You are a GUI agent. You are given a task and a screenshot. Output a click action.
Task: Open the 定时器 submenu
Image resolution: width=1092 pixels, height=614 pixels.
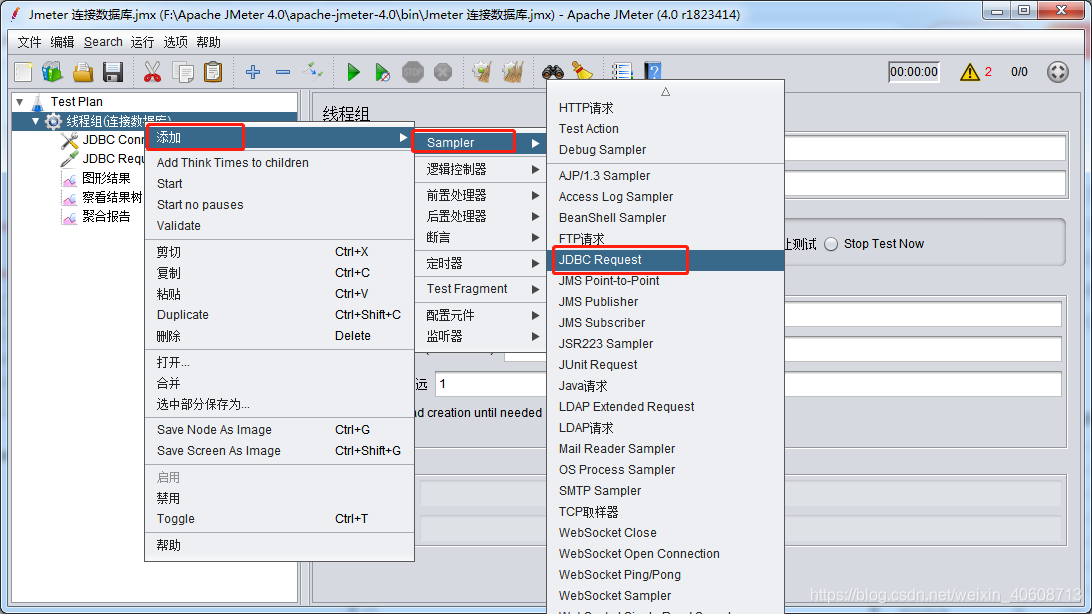[x=478, y=263]
